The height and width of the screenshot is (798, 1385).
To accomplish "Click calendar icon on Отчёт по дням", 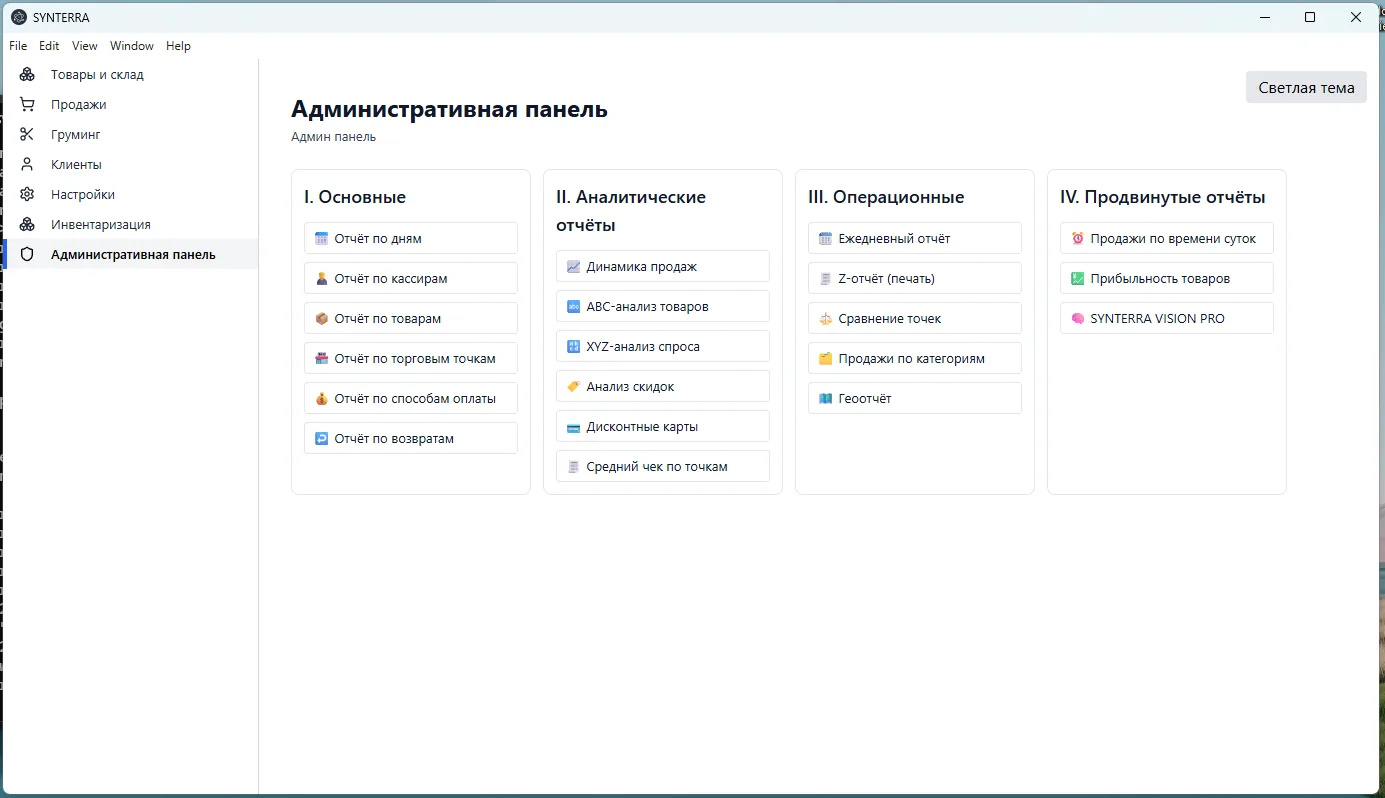I will coord(321,238).
